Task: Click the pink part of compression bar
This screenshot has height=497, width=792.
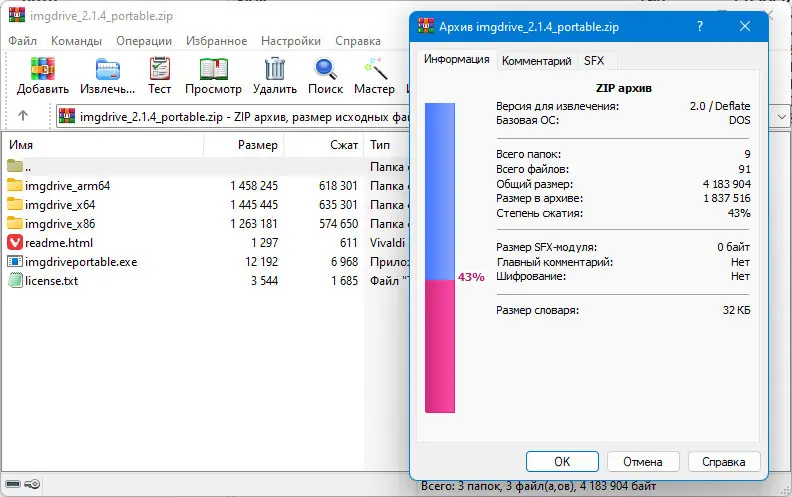Action: (439, 346)
